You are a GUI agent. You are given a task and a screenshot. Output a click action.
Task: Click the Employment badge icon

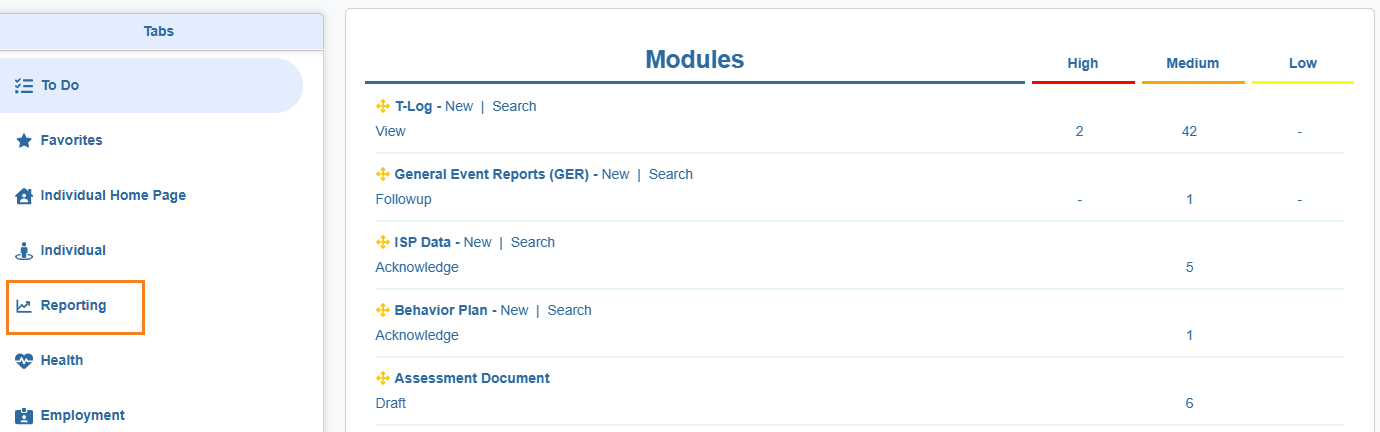coord(25,416)
